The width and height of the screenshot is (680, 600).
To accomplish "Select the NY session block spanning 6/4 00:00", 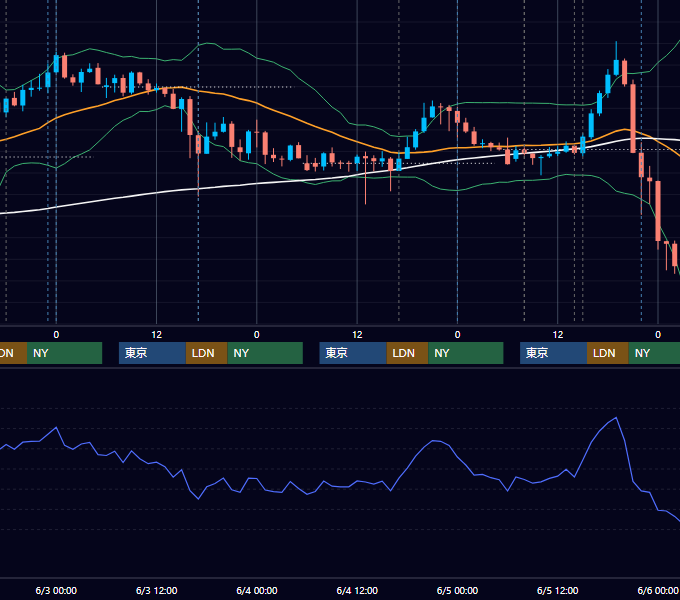I will pos(265,353).
